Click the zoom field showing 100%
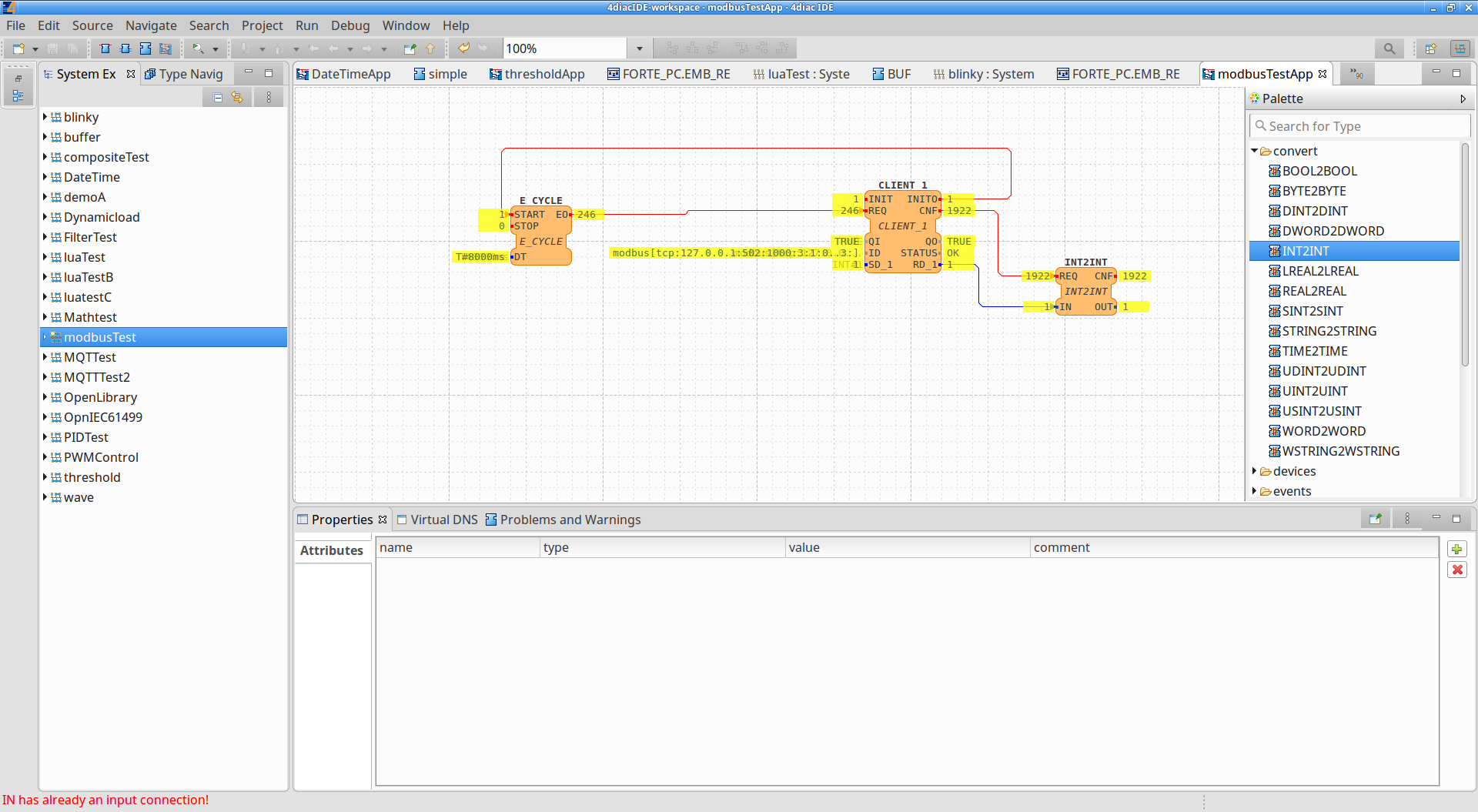The image size is (1478, 812). [565, 48]
